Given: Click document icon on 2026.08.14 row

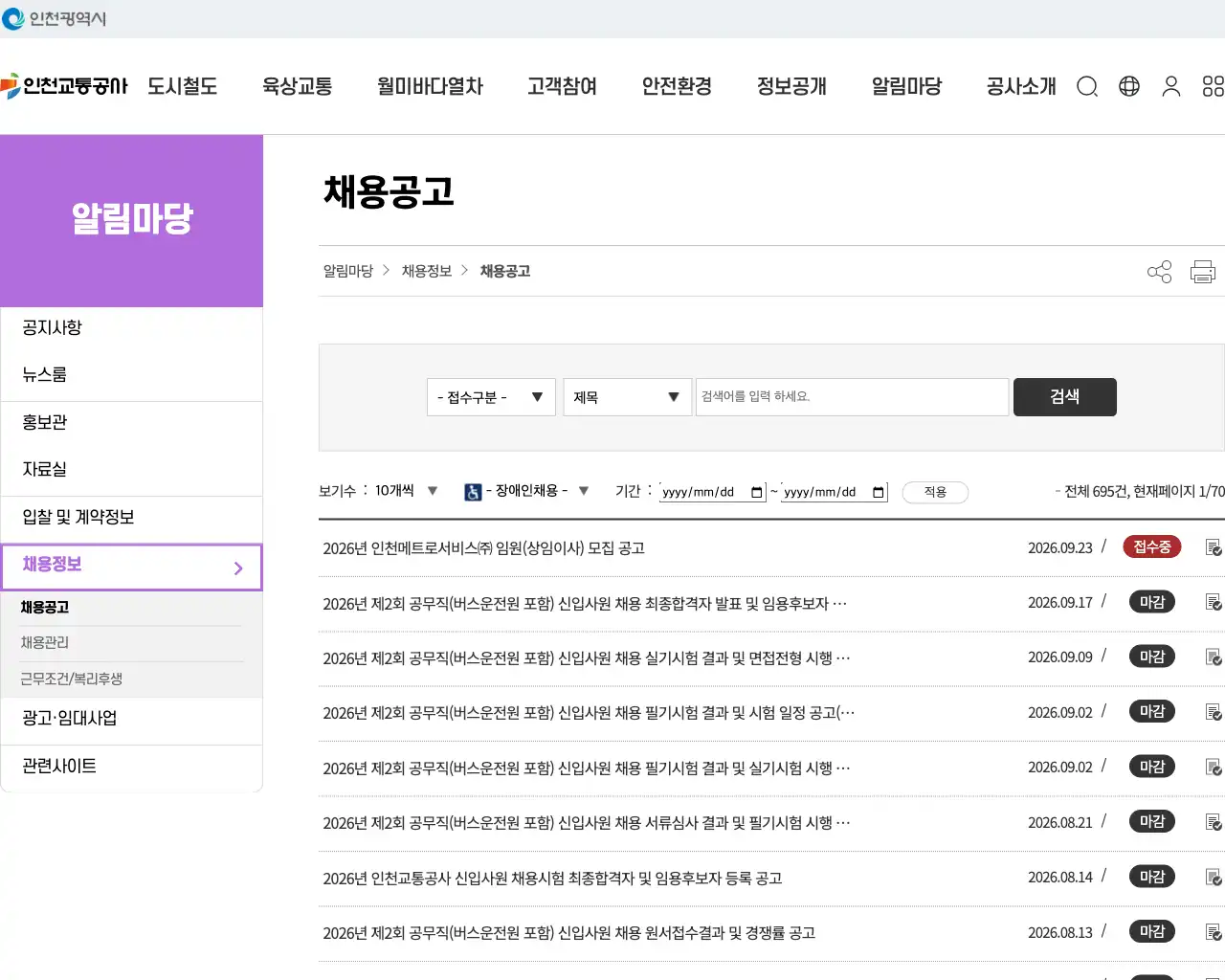Looking at the screenshot, I should coord(1214,878).
